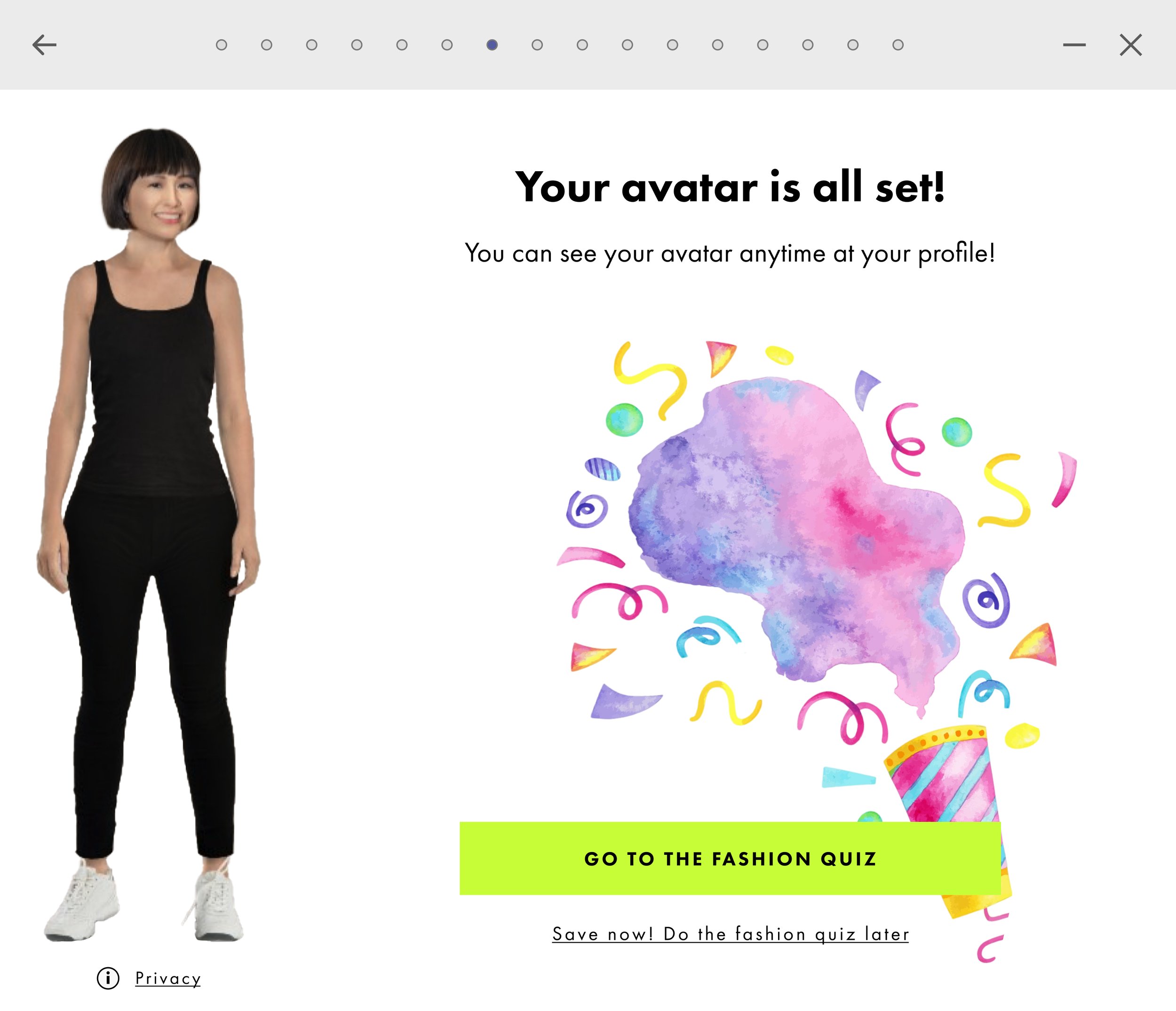Select the sixth progress step dot

click(x=447, y=45)
